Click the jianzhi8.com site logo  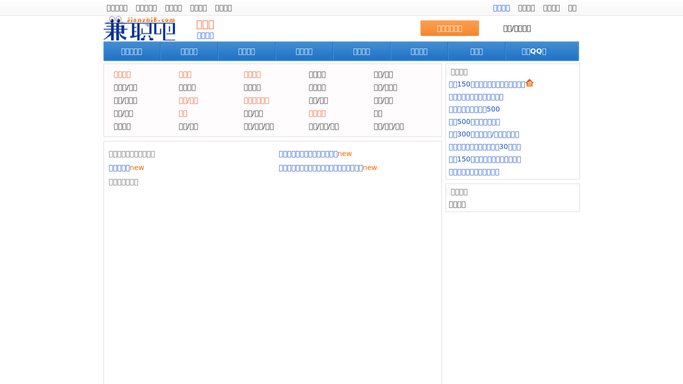point(139,29)
